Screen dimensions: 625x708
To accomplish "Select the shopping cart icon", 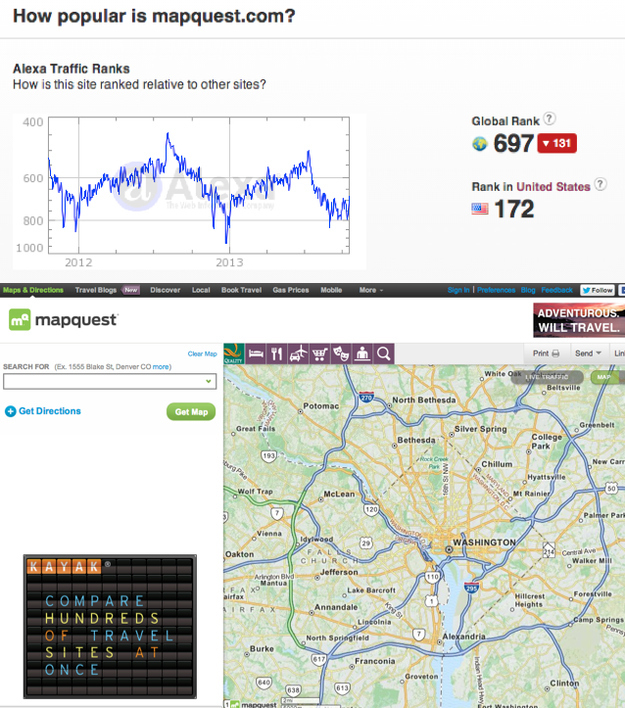I will 320,354.
